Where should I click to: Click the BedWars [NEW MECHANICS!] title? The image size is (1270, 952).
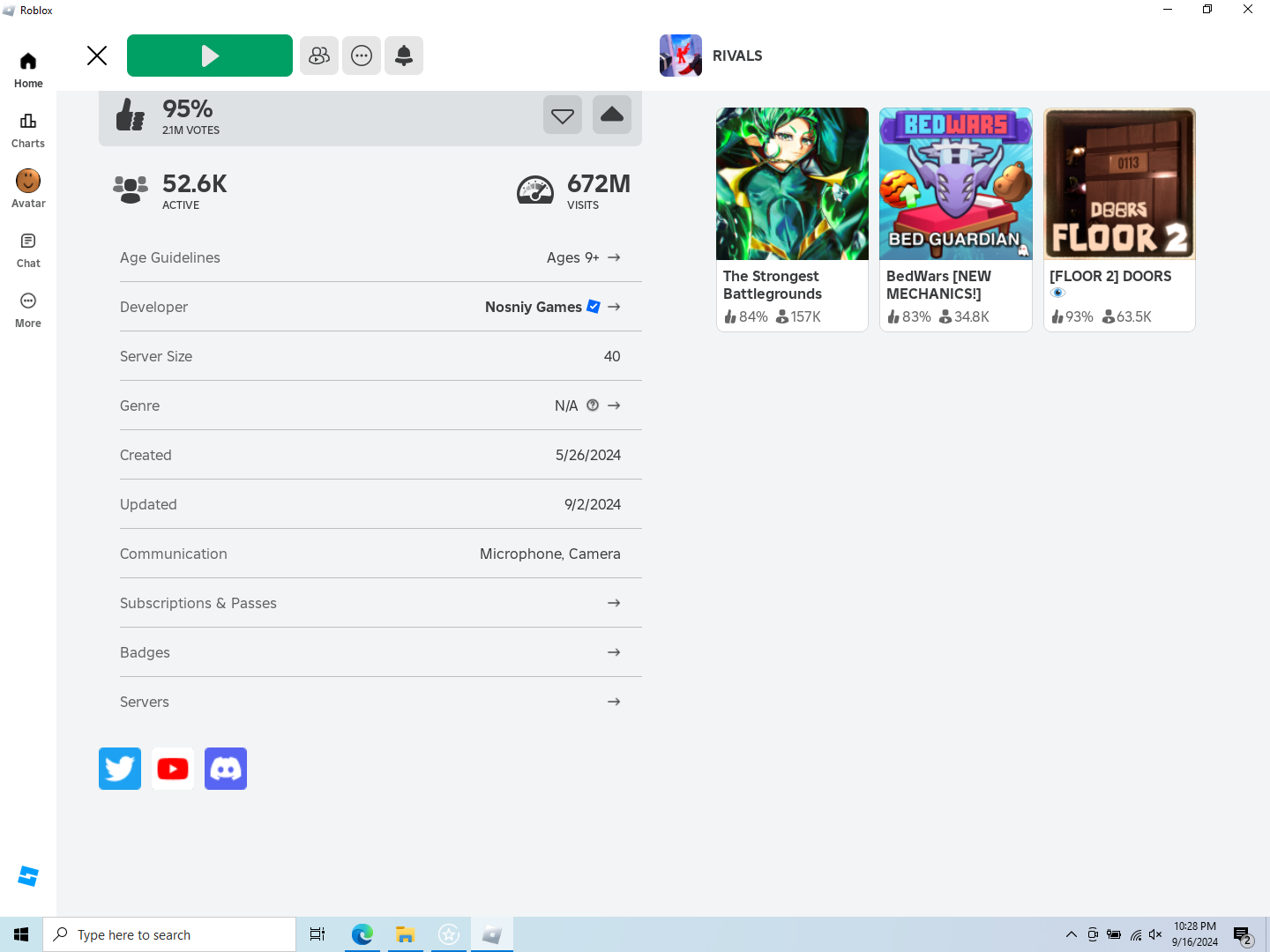pyautogui.click(x=938, y=285)
